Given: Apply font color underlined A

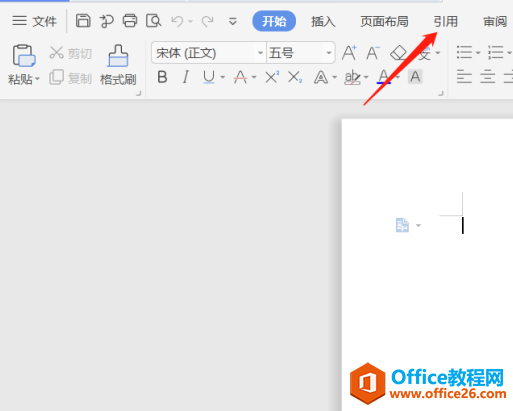Looking at the screenshot, I should point(384,77).
